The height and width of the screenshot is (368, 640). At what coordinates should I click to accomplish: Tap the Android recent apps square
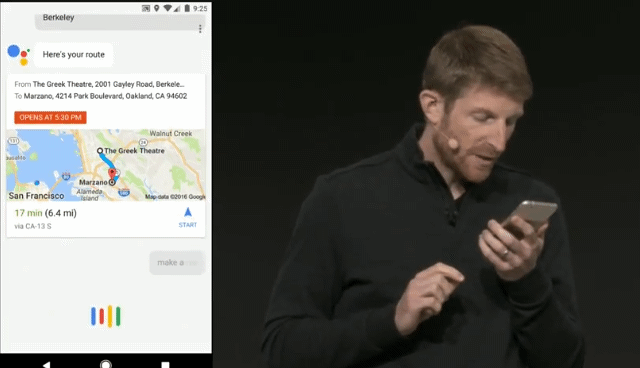tap(165, 365)
